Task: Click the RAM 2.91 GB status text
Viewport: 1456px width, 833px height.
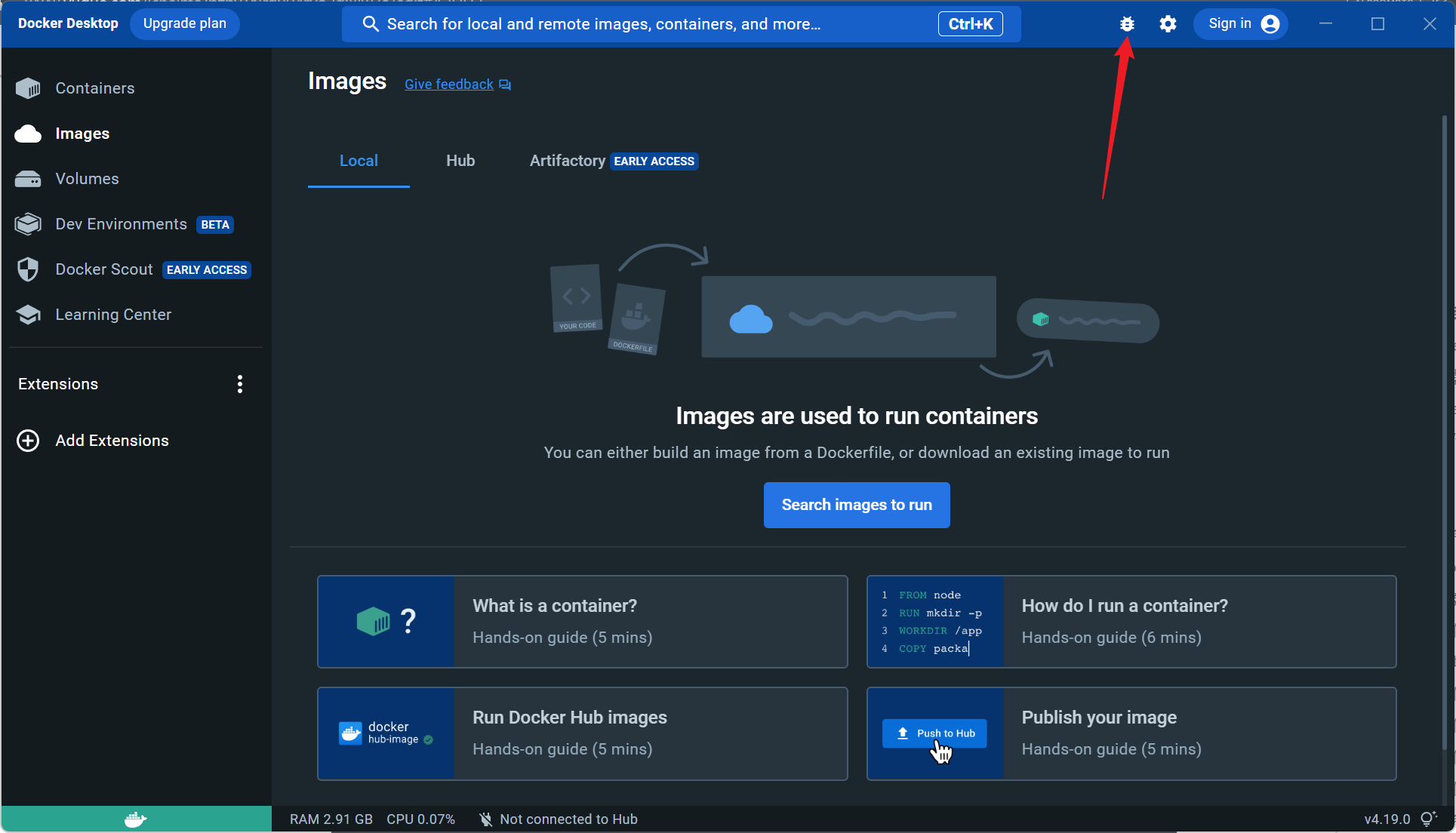Action: tap(331, 819)
